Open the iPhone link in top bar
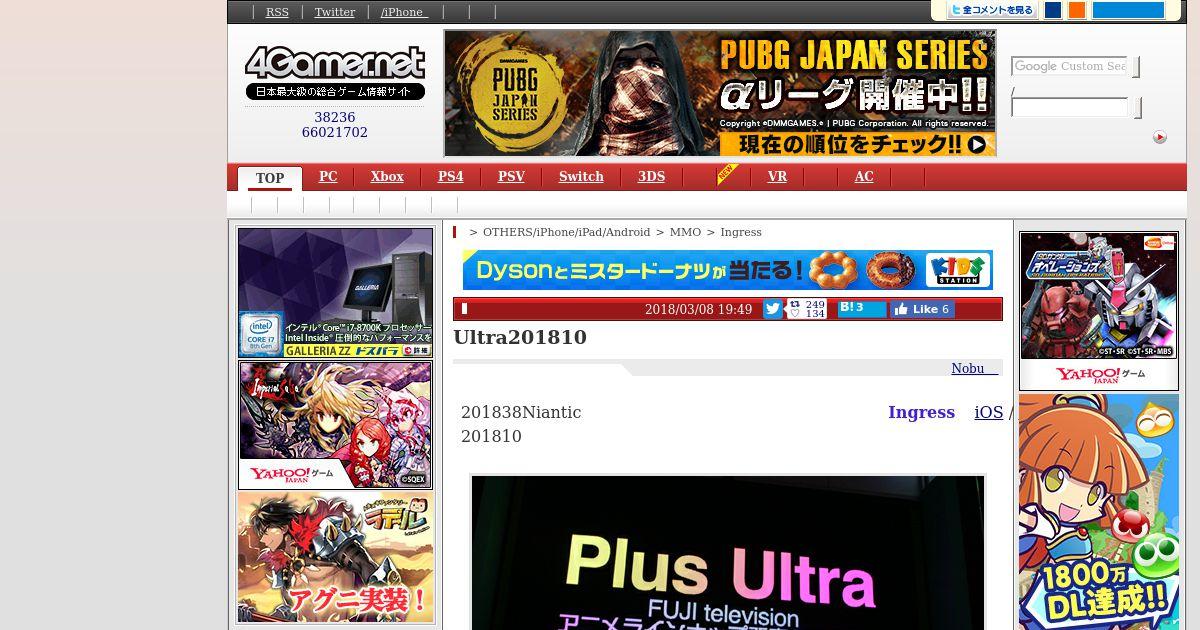Screen dimensions: 1200x630 point(404,12)
